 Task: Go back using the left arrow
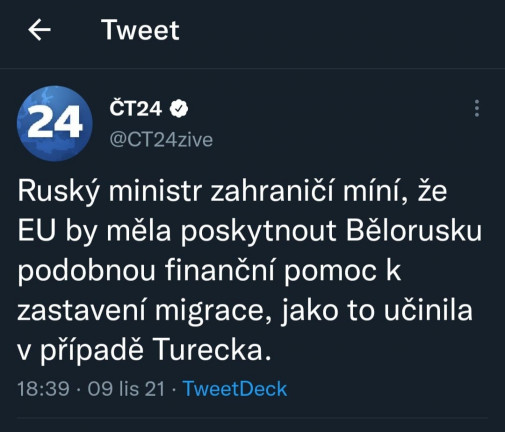(39, 30)
